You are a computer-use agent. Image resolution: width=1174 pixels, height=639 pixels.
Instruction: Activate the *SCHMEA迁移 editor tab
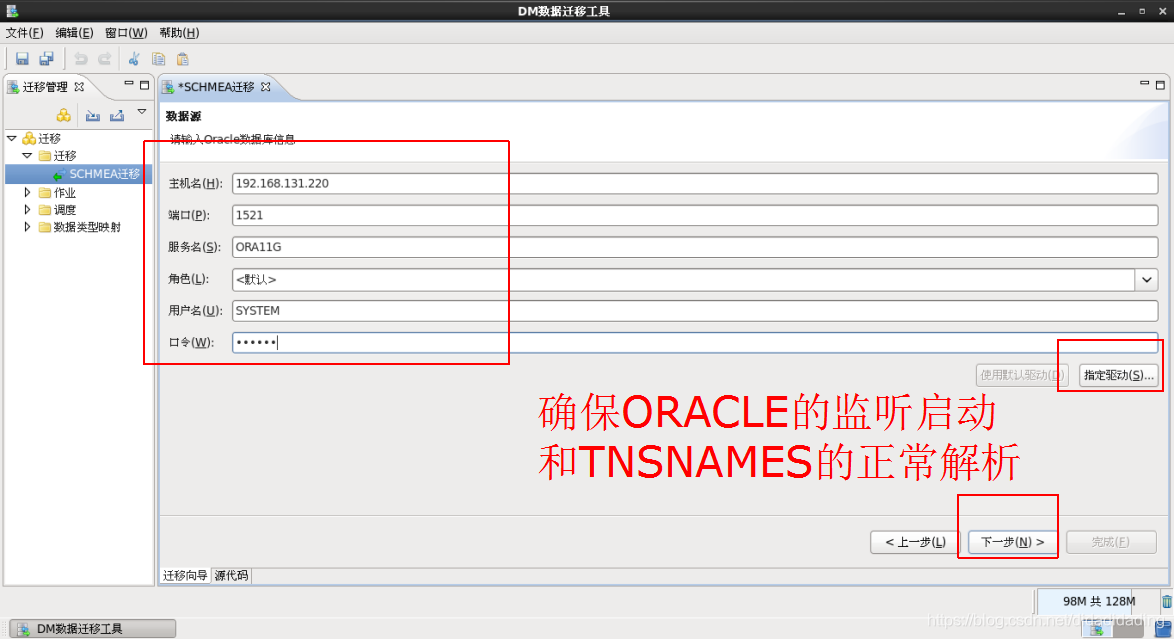point(216,87)
